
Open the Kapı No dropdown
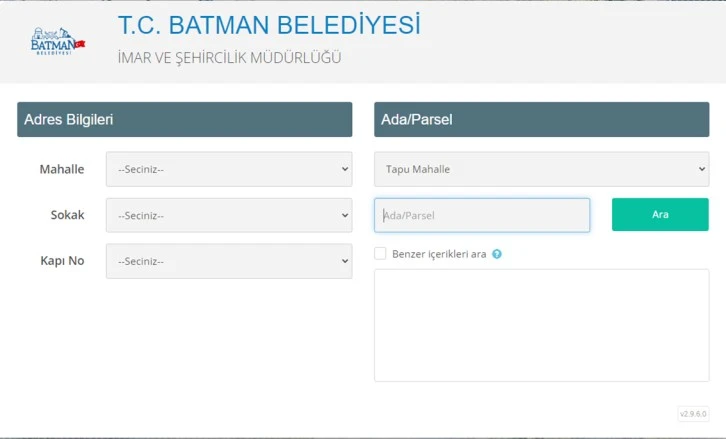coord(229,261)
